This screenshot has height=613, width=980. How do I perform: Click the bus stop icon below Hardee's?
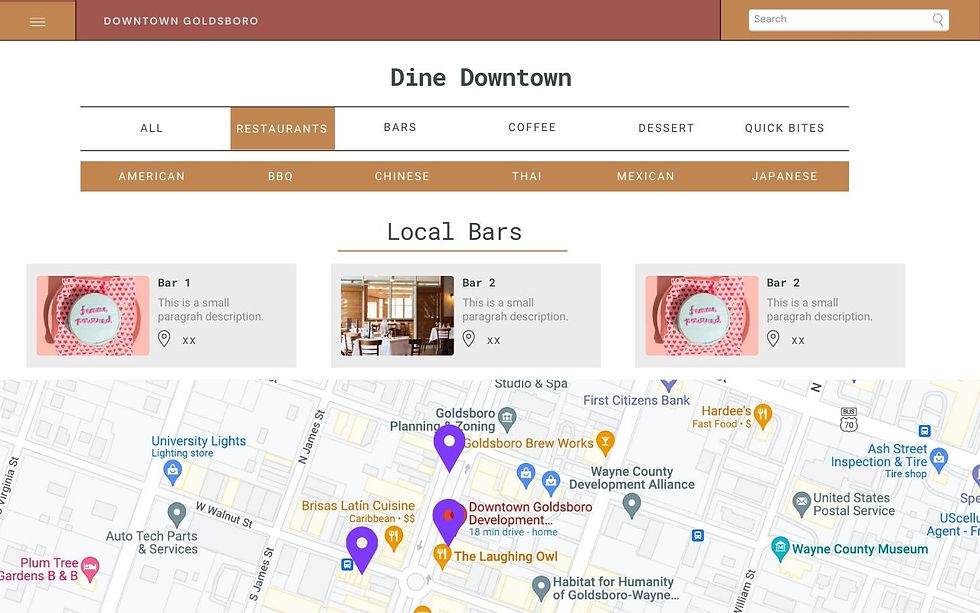tap(924, 431)
